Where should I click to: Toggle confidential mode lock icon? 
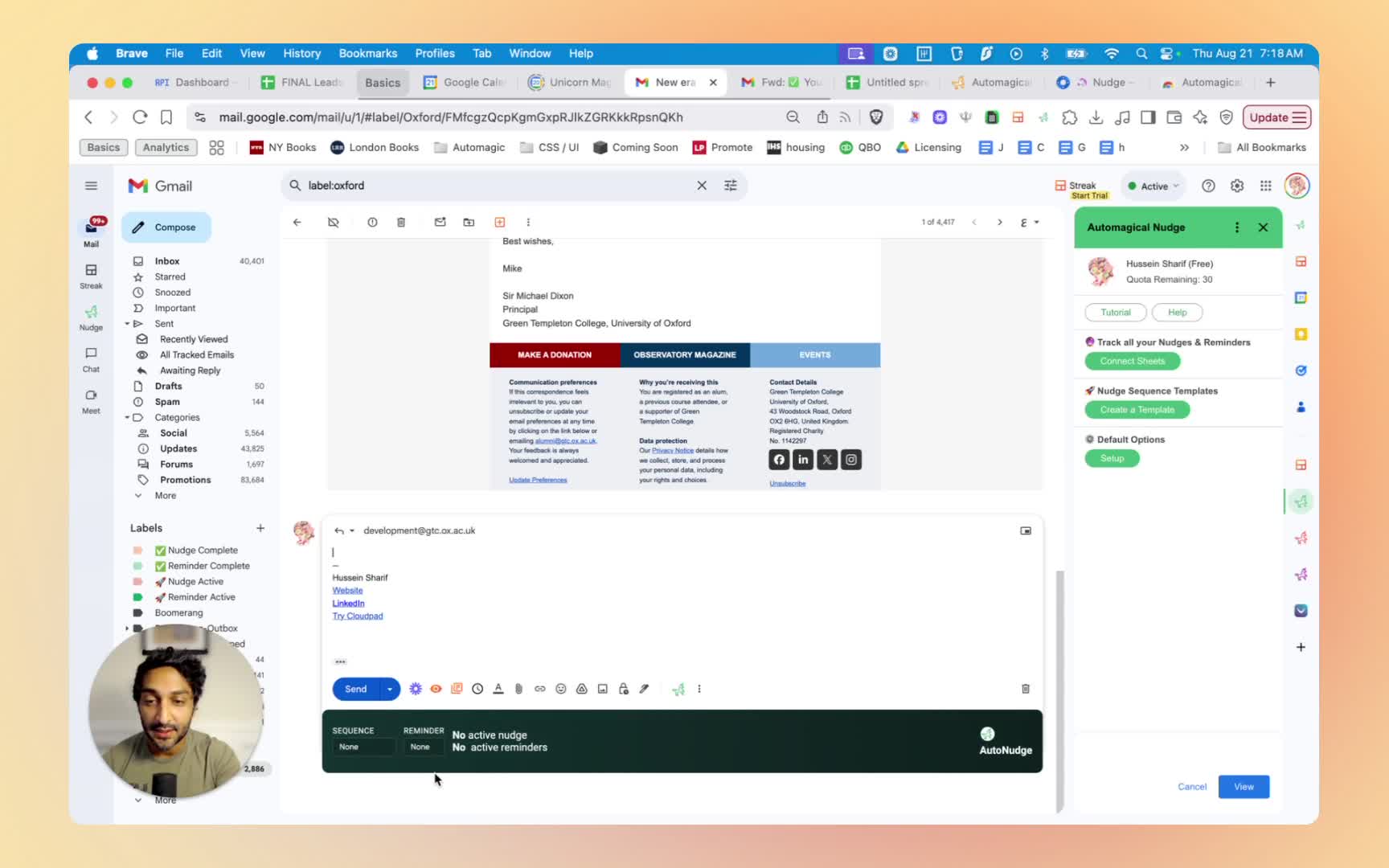click(x=623, y=689)
